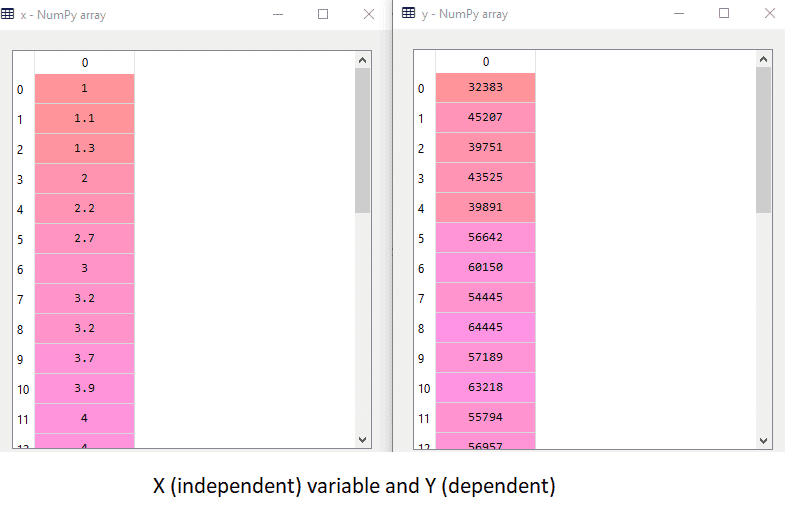This screenshot has height=514, width=785.
Task: Click the y array vertical scrollbar thumb
Action: pos(763,140)
